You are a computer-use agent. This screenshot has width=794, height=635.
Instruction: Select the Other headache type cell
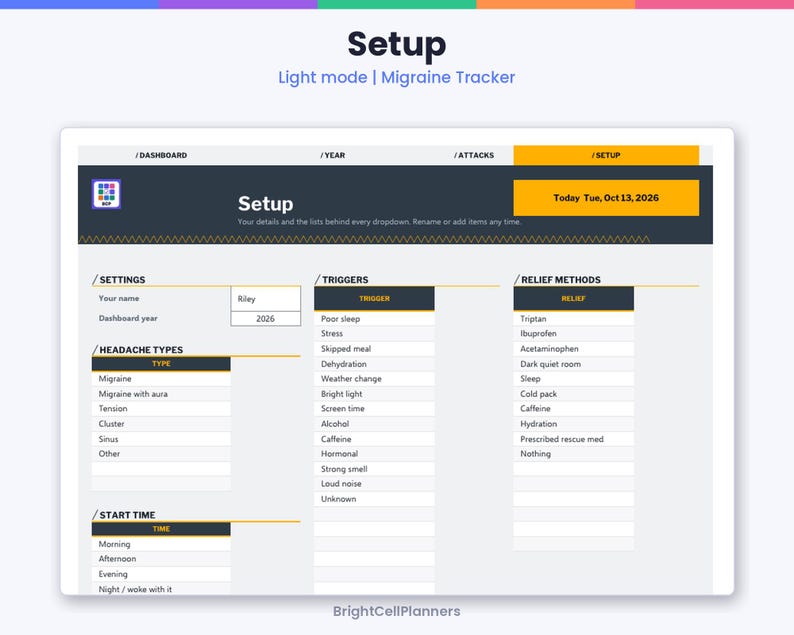point(161,454)
